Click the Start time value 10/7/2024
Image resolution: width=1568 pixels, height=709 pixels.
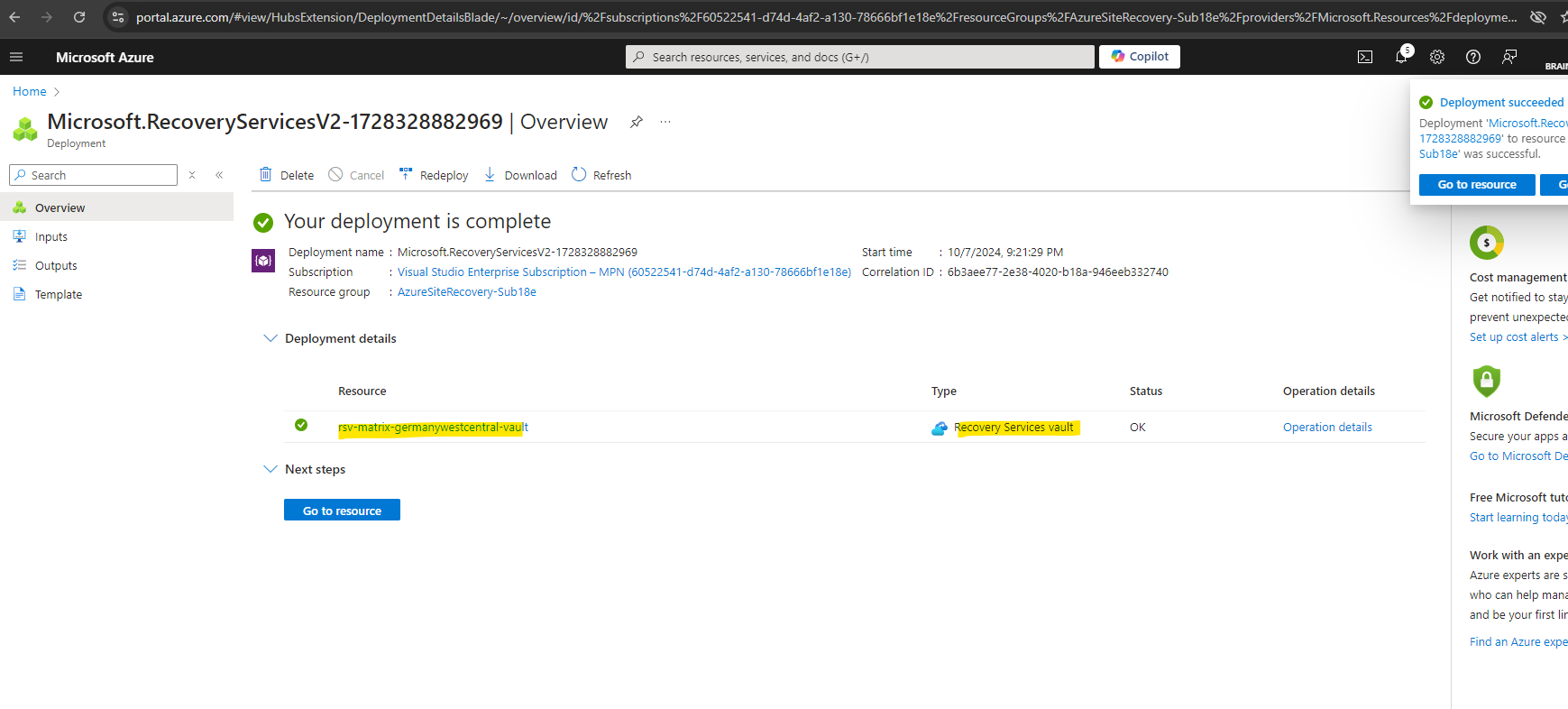click(1005, 253)
